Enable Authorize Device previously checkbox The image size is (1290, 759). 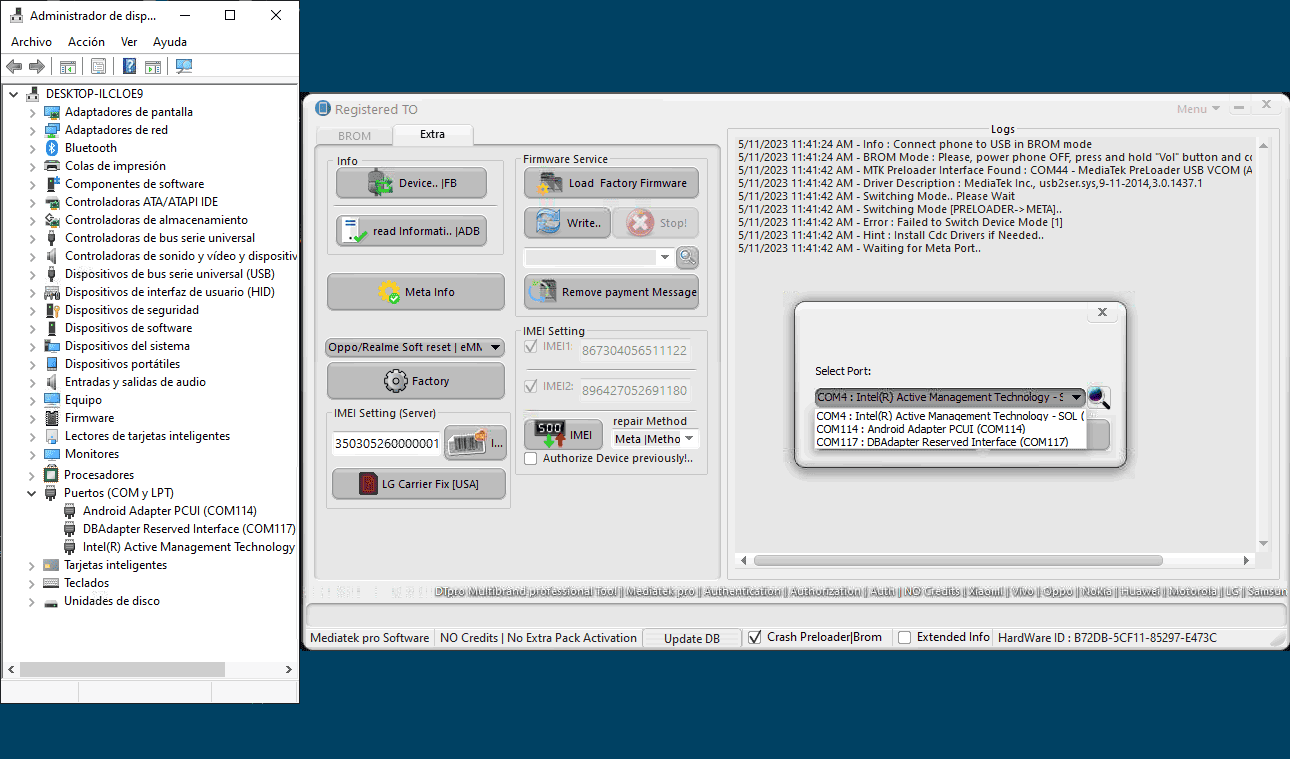pos(531,458)
